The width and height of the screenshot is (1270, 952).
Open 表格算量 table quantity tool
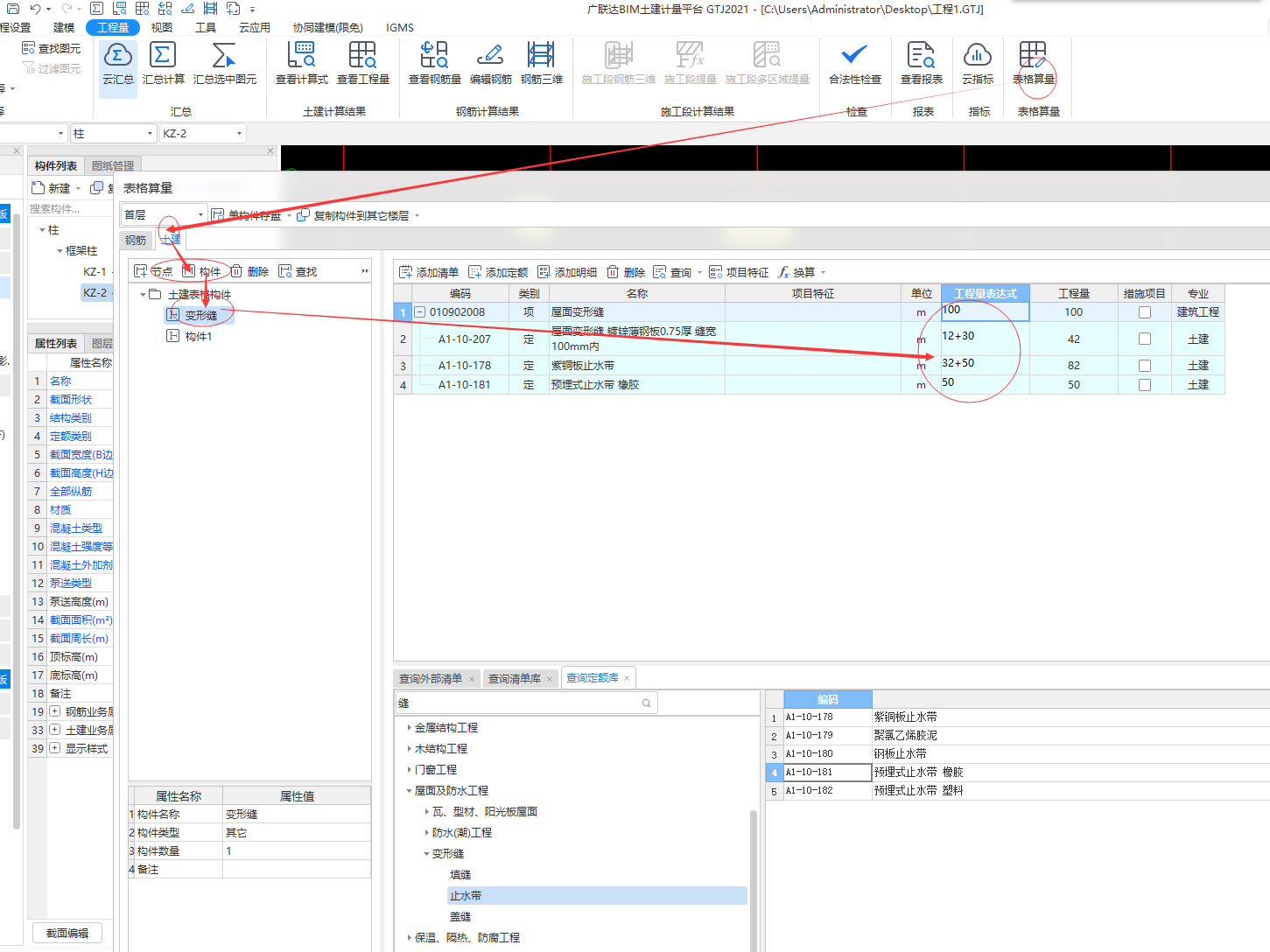click(1033, 64)
